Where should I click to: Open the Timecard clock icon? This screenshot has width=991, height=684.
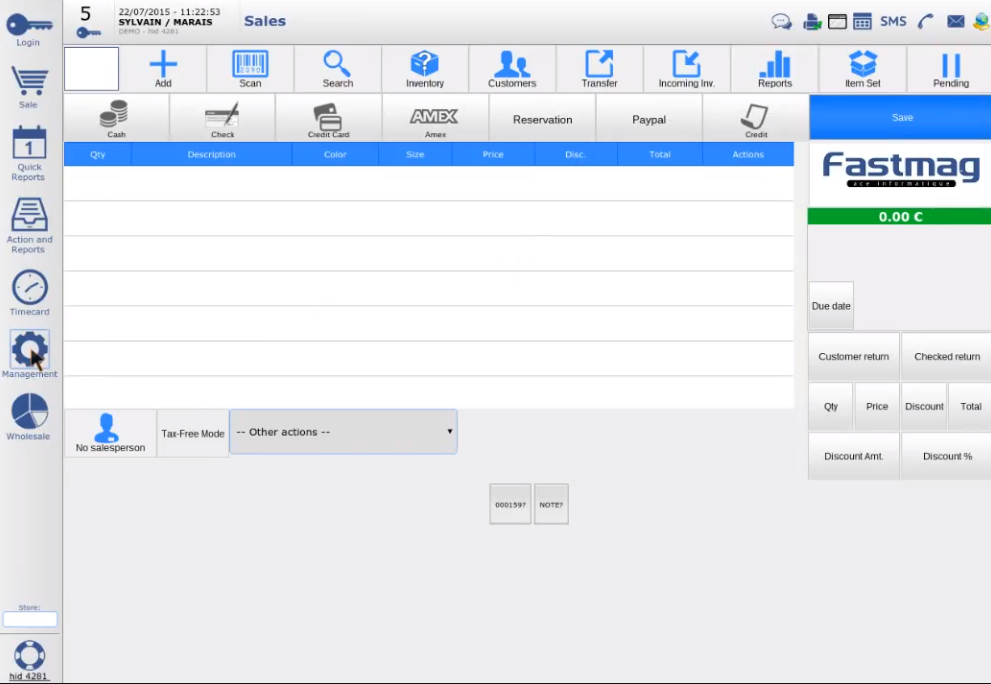(29, 289)
